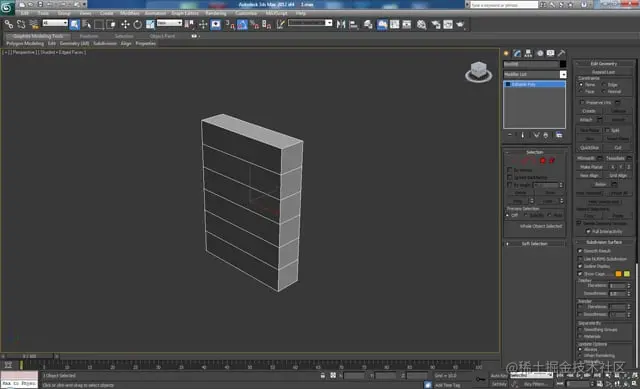The image size is (640, 389).
Task: Click the Make Planar button
Action: click(x=591, y=167)
